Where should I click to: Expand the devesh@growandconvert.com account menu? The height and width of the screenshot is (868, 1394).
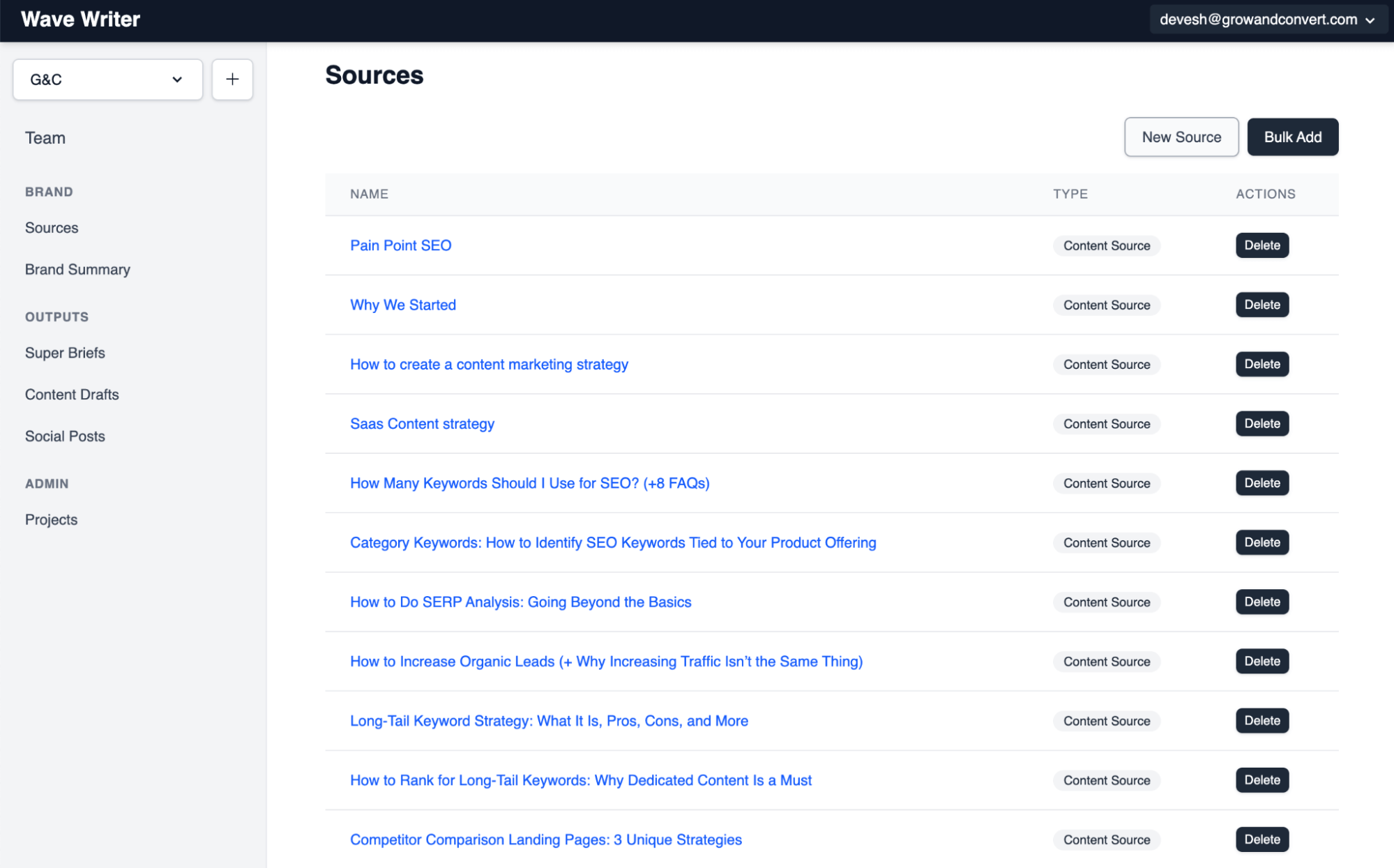(1267, 20)
